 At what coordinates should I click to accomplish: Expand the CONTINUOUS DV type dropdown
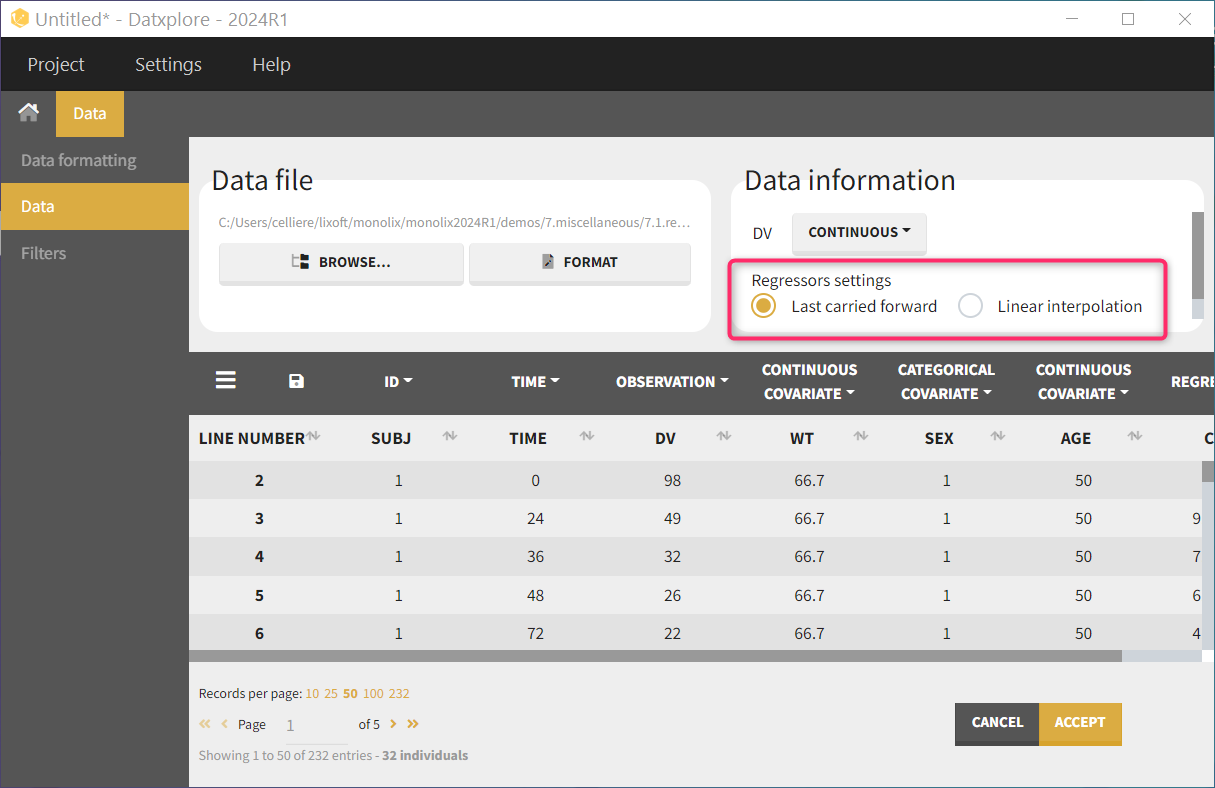click(859, 232)
